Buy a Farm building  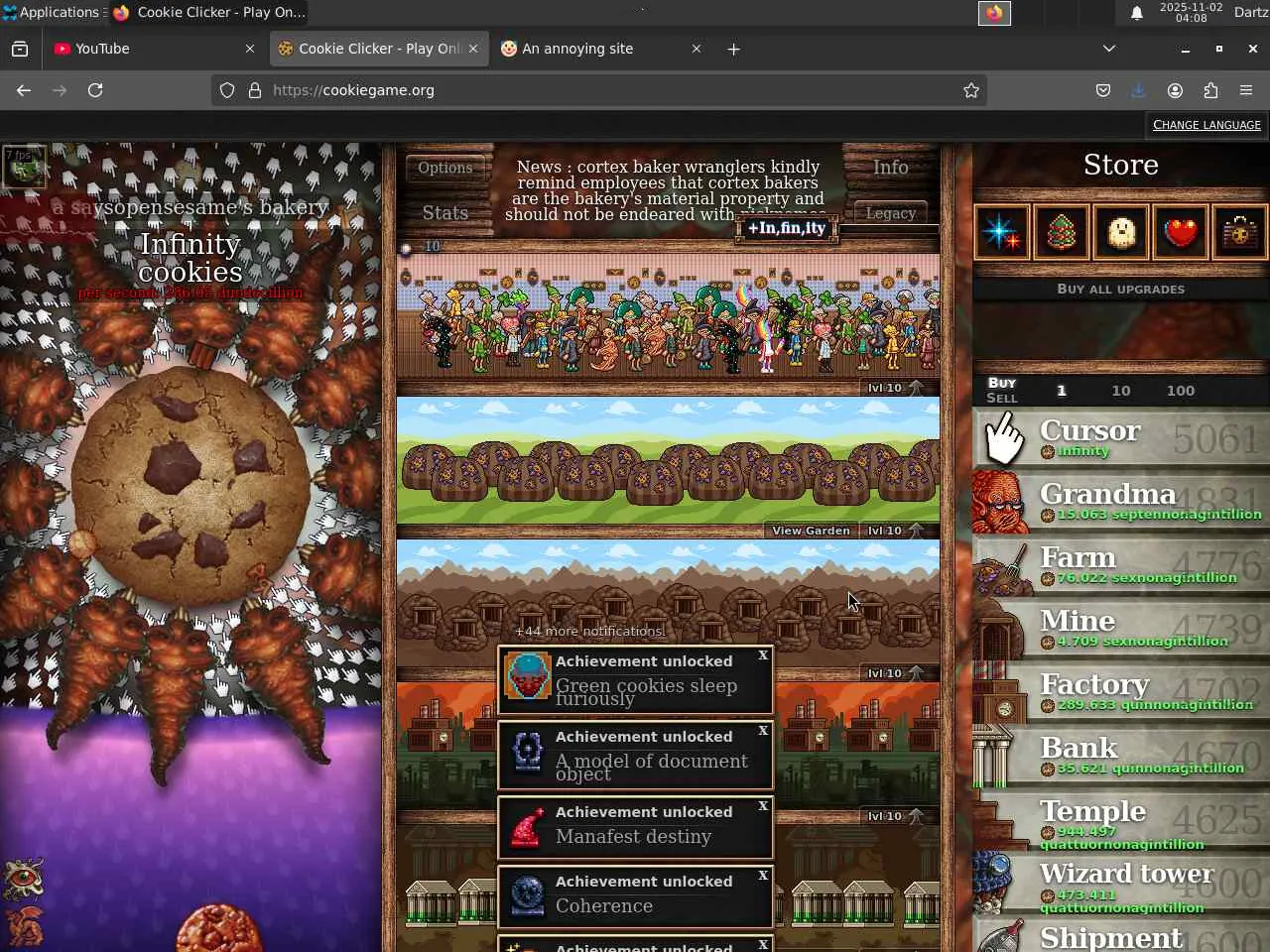click(1121, 566)
